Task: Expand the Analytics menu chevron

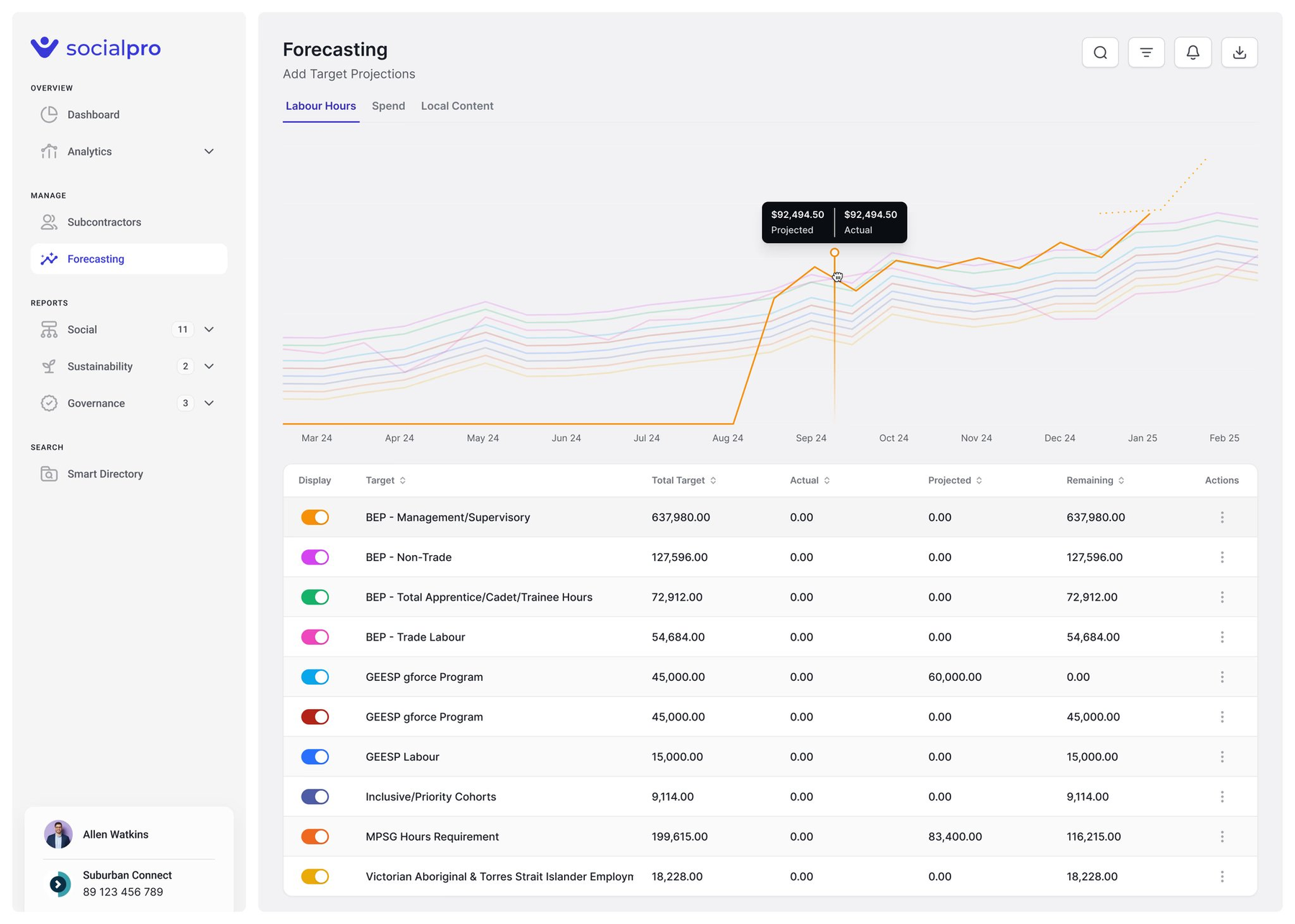Action: click(209, 151)
